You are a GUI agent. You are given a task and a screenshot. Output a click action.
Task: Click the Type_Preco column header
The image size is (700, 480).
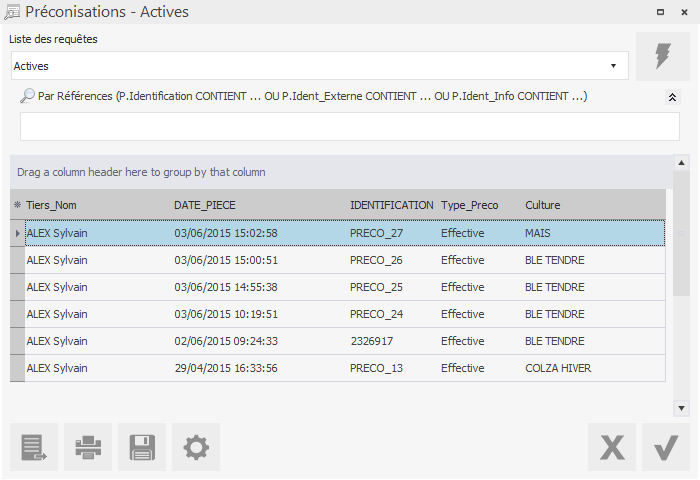click(476, 205)
